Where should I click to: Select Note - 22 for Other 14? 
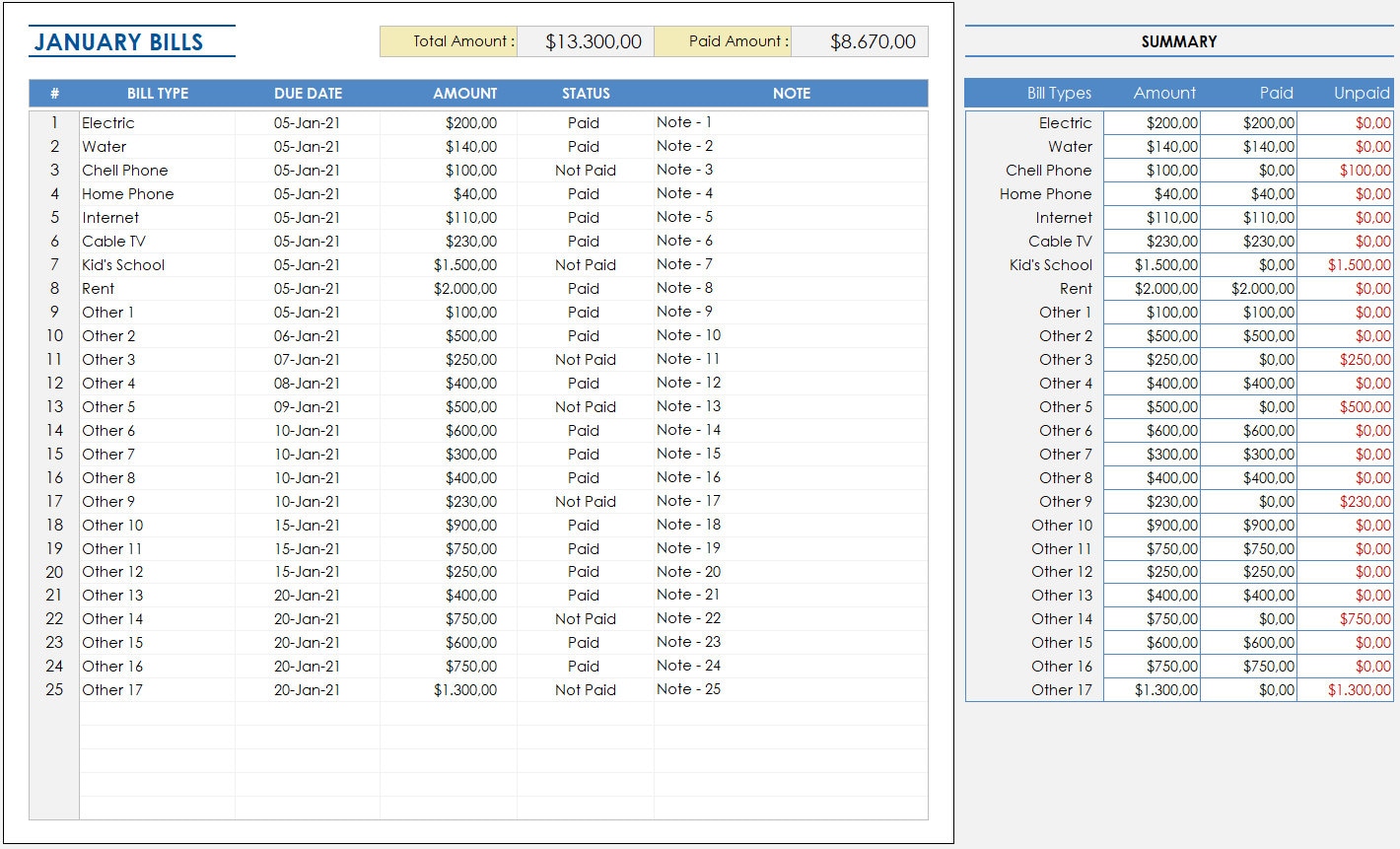click(687, 618)
